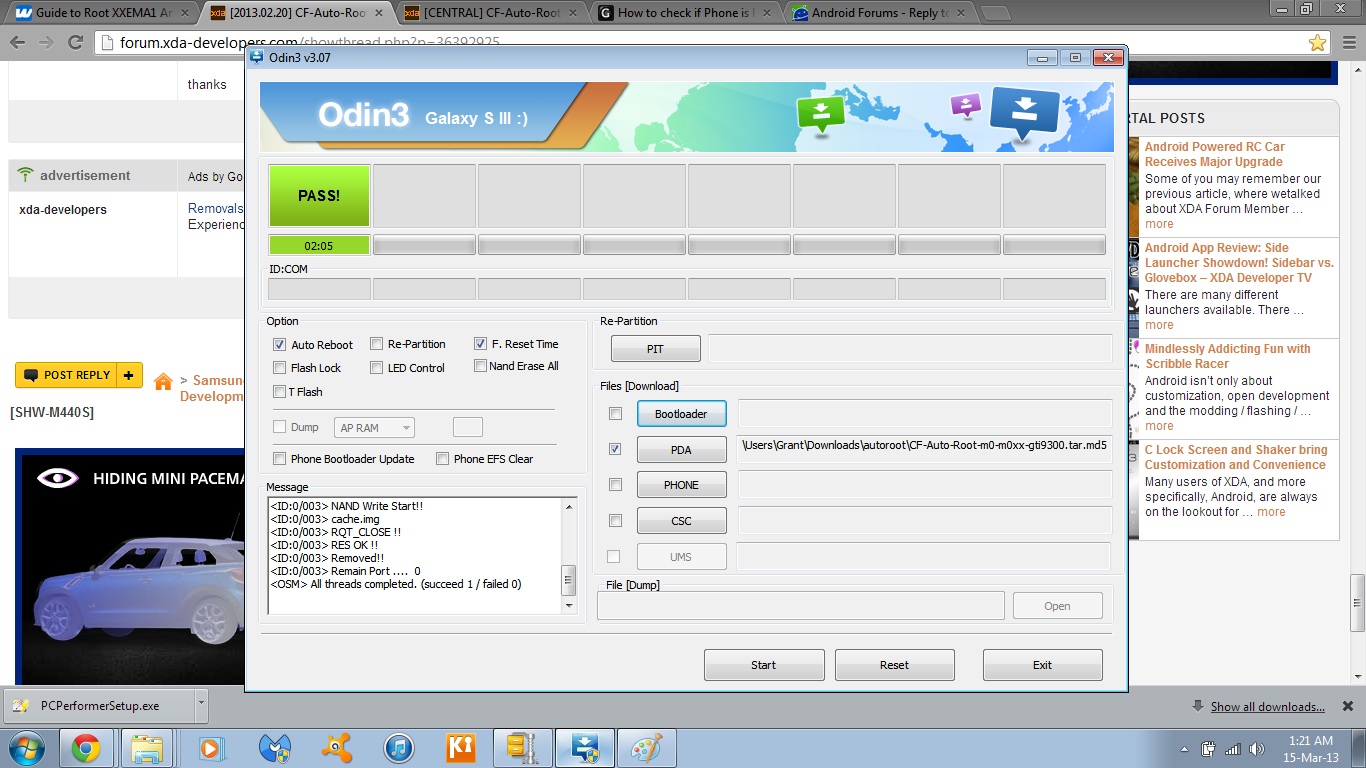
Task: Open the Paint icon in taskbar
Action: [648, 748]
